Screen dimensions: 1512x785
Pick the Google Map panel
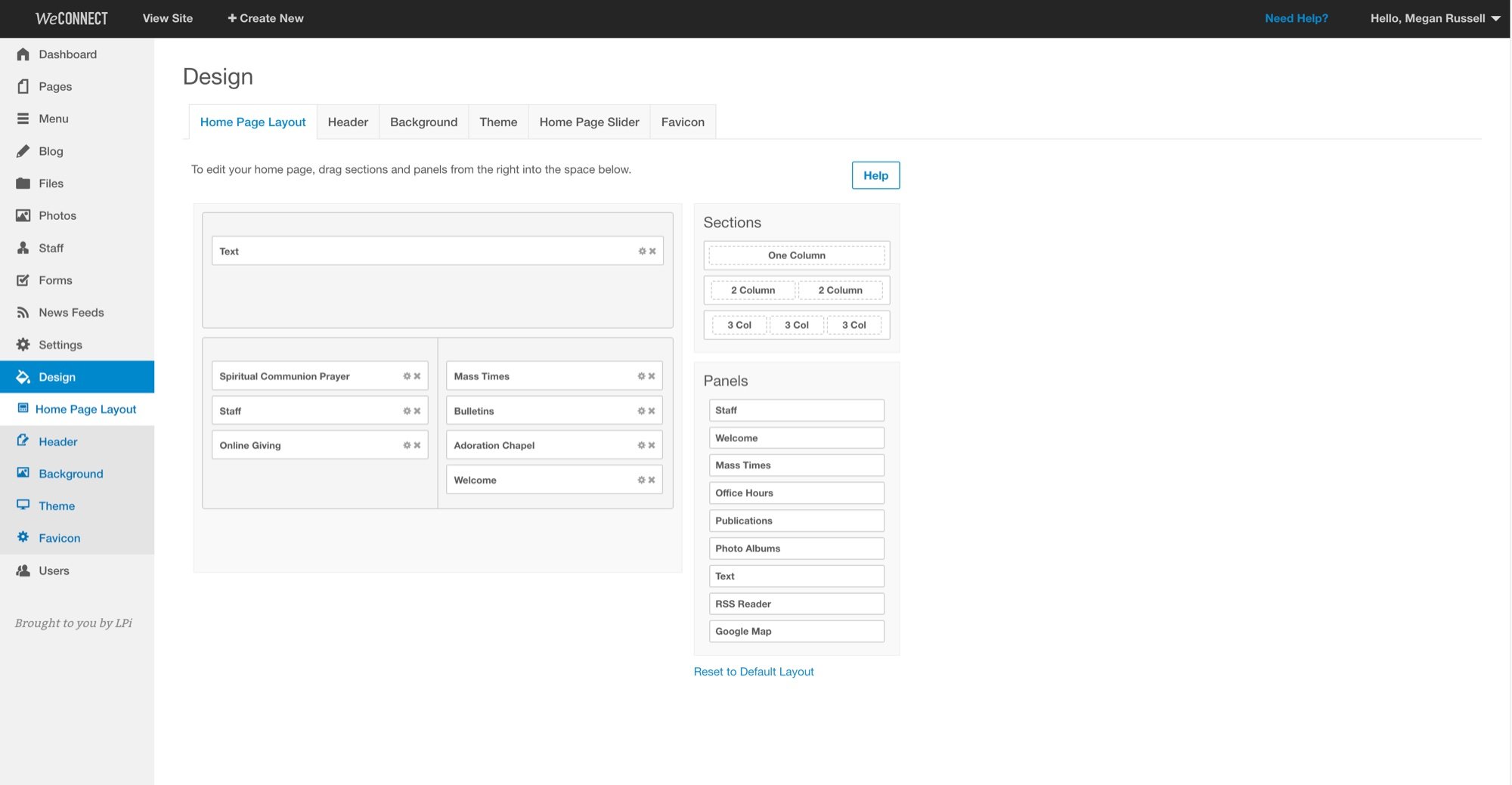797,632
